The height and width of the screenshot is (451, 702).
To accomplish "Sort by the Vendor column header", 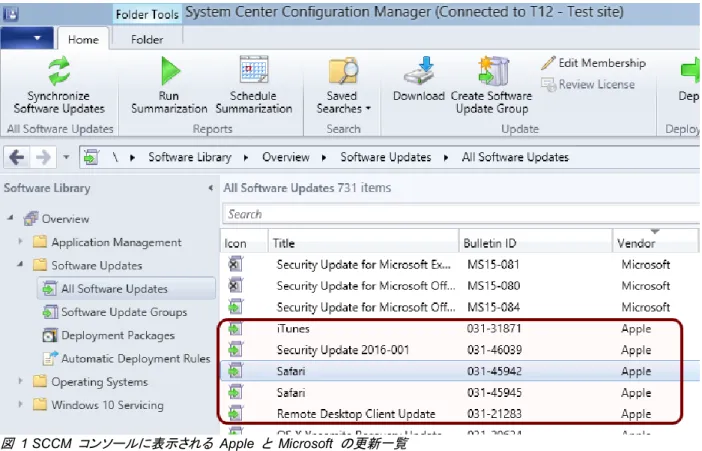I will click(x=655, y=243).
